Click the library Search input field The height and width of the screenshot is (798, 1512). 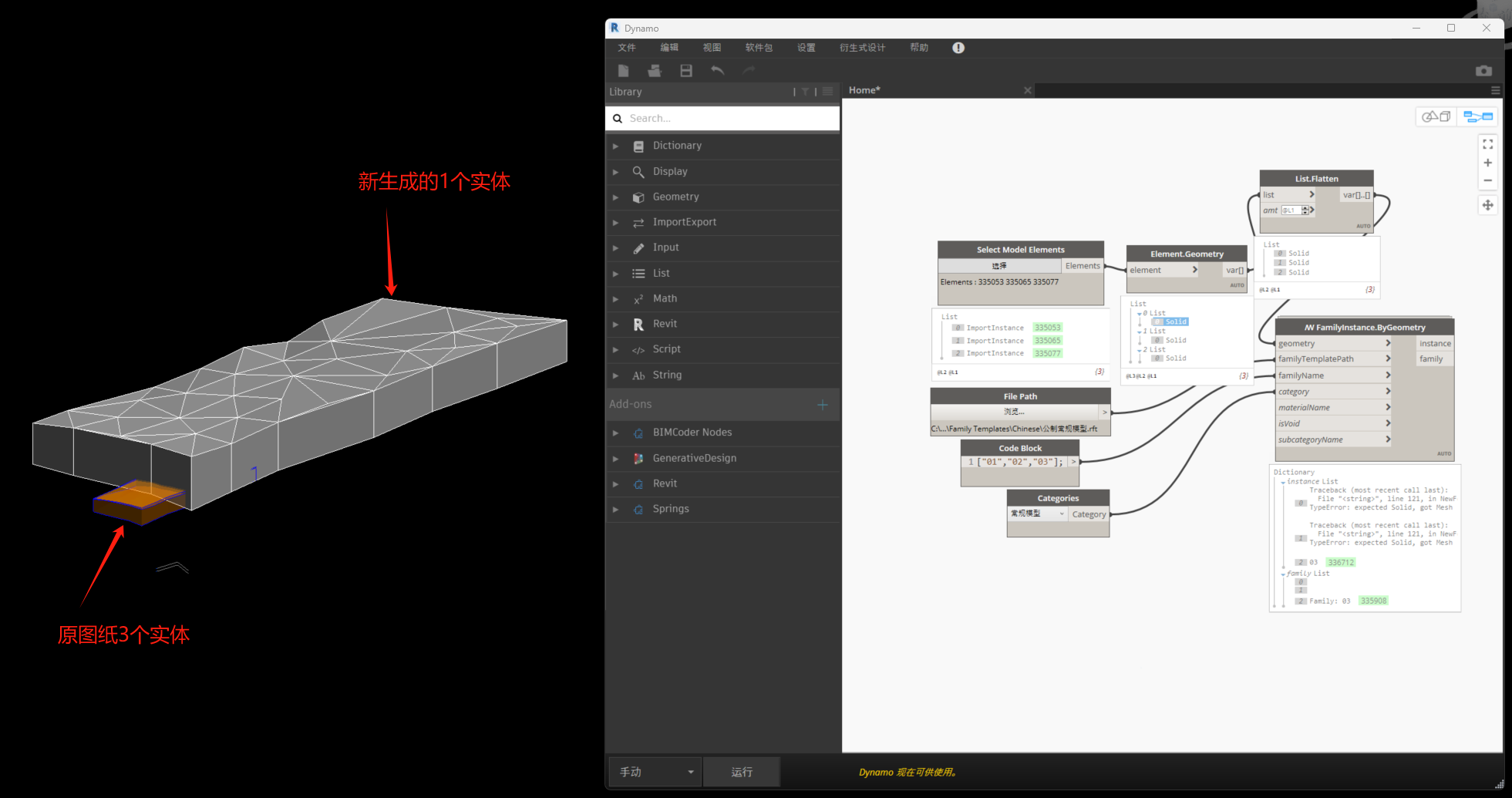point(729,119)
